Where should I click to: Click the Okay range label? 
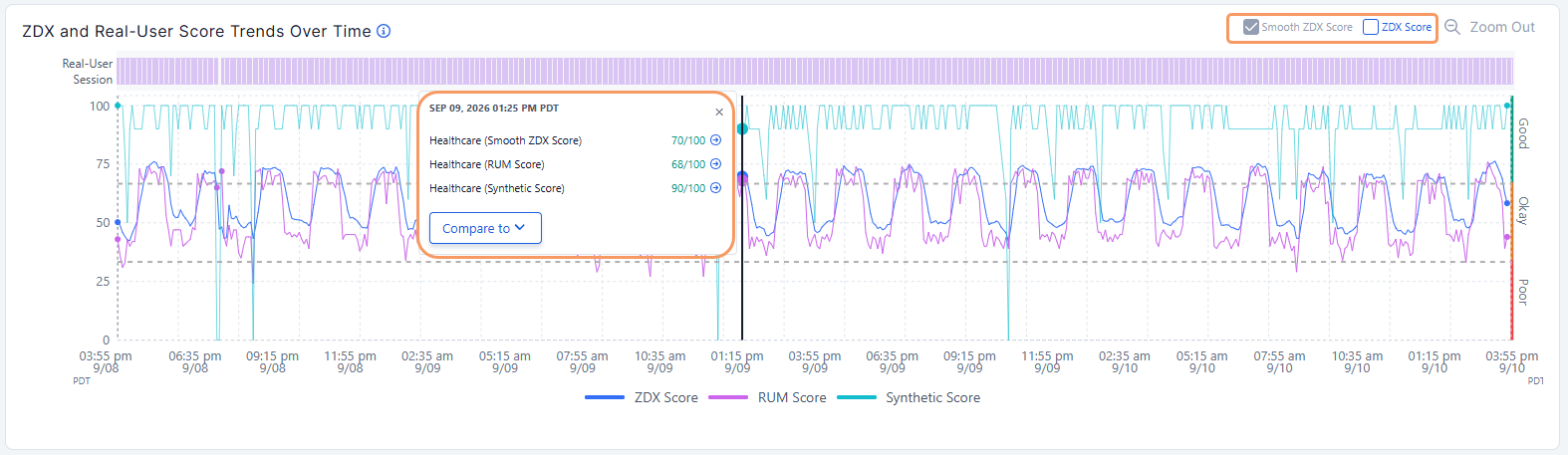click(x=1523, y=210)
